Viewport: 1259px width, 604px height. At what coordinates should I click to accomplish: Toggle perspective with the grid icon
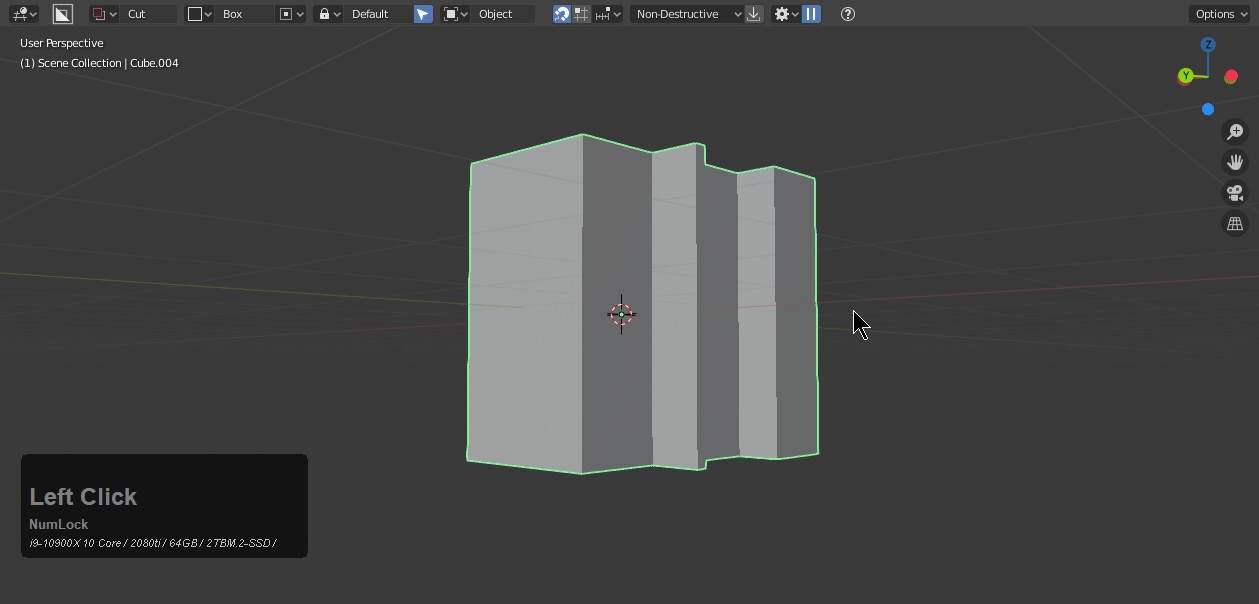pos(1235,222)
